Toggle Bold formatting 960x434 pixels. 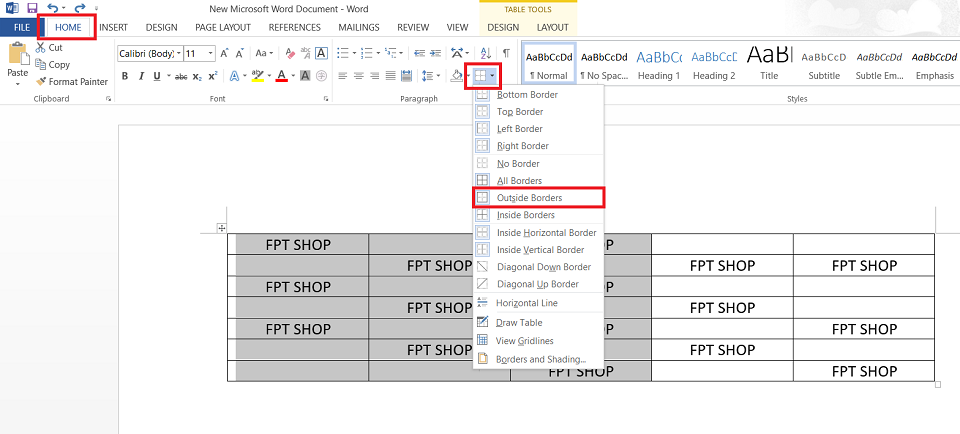[125, 76]
